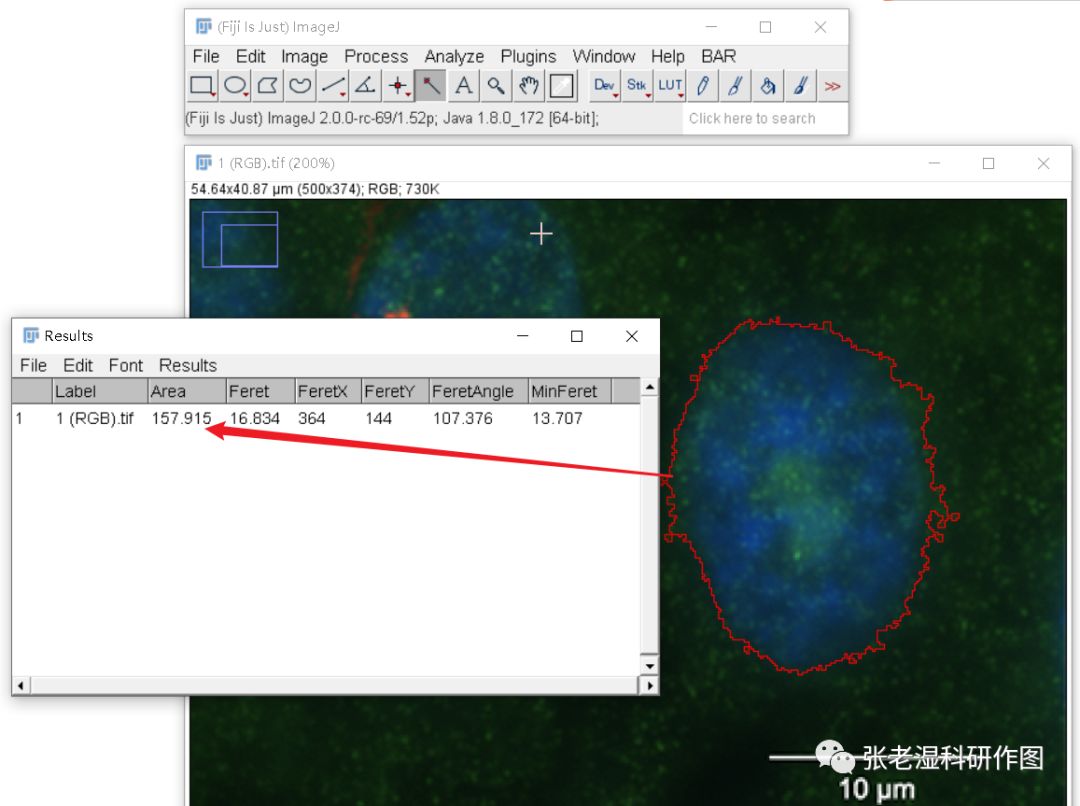Click Results vertical scrollbar down arrow

point(650,666)
